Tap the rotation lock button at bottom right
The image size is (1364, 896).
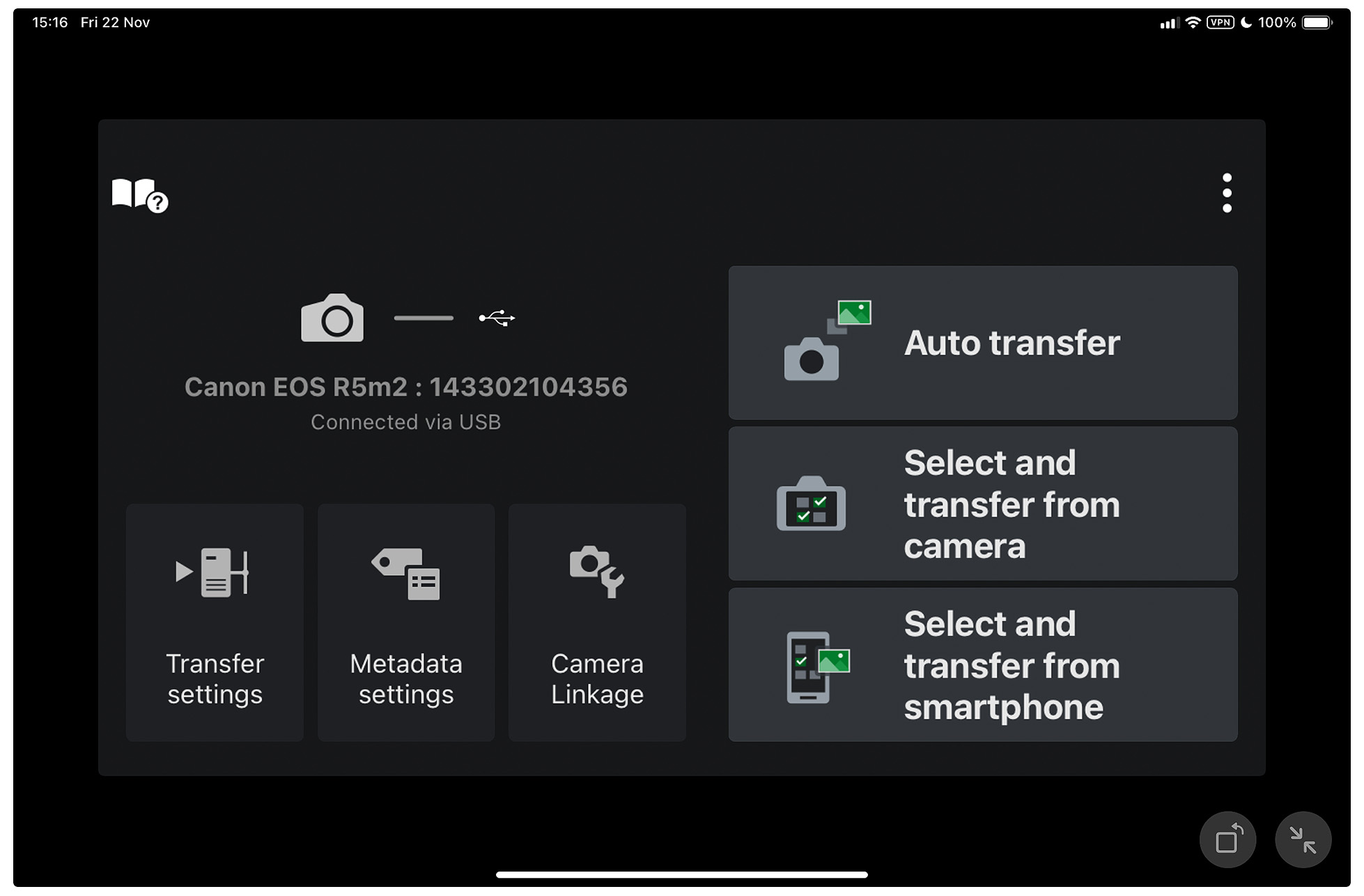(x=1227, y=840)
